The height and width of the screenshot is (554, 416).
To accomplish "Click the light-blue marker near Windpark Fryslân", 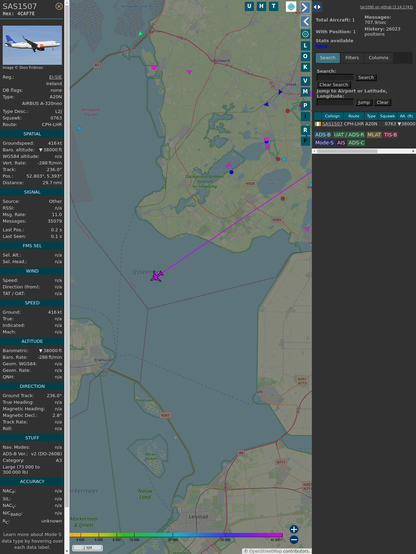I will click(x=79, y=128).
